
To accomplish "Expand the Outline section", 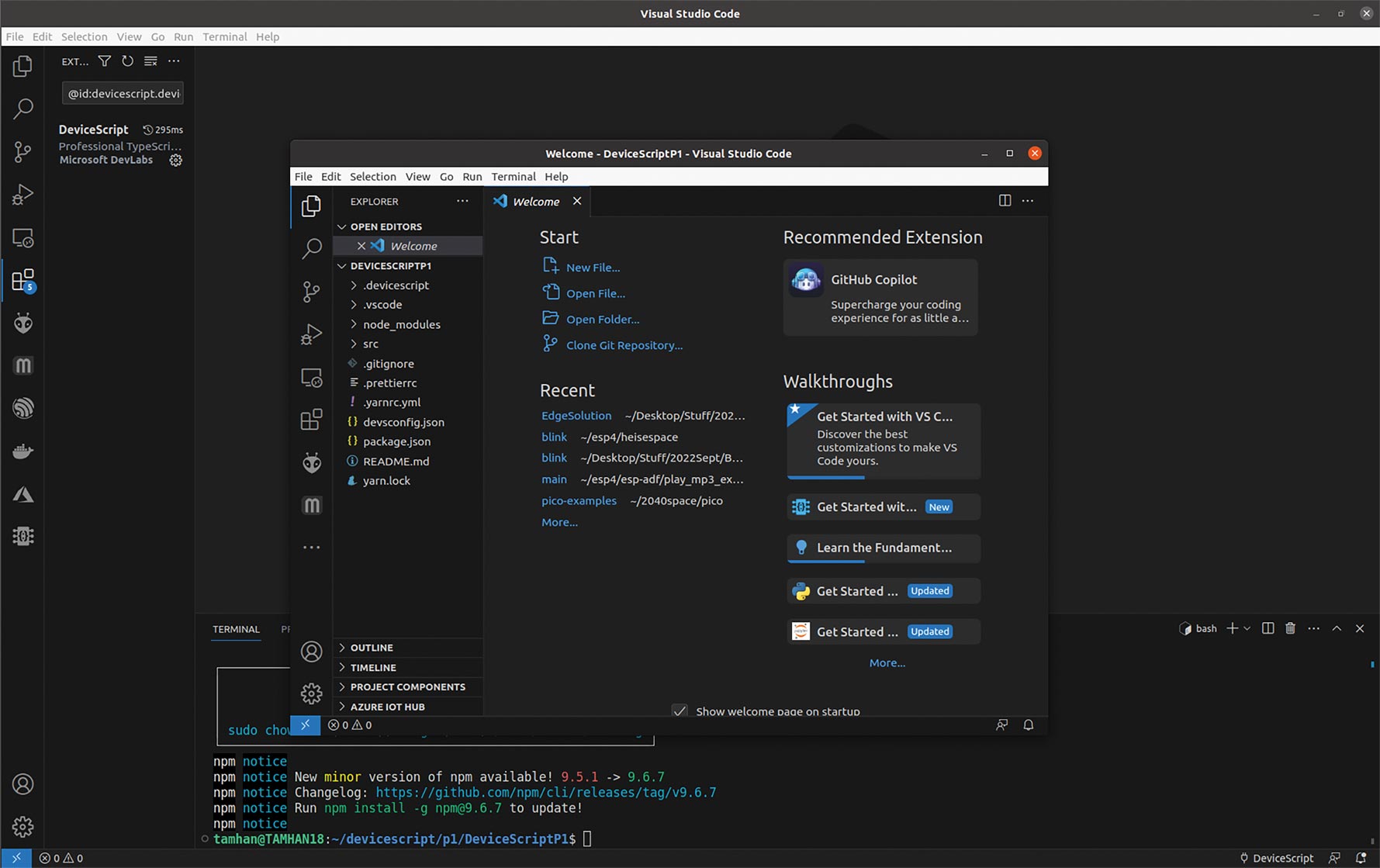I will (408, 648).
